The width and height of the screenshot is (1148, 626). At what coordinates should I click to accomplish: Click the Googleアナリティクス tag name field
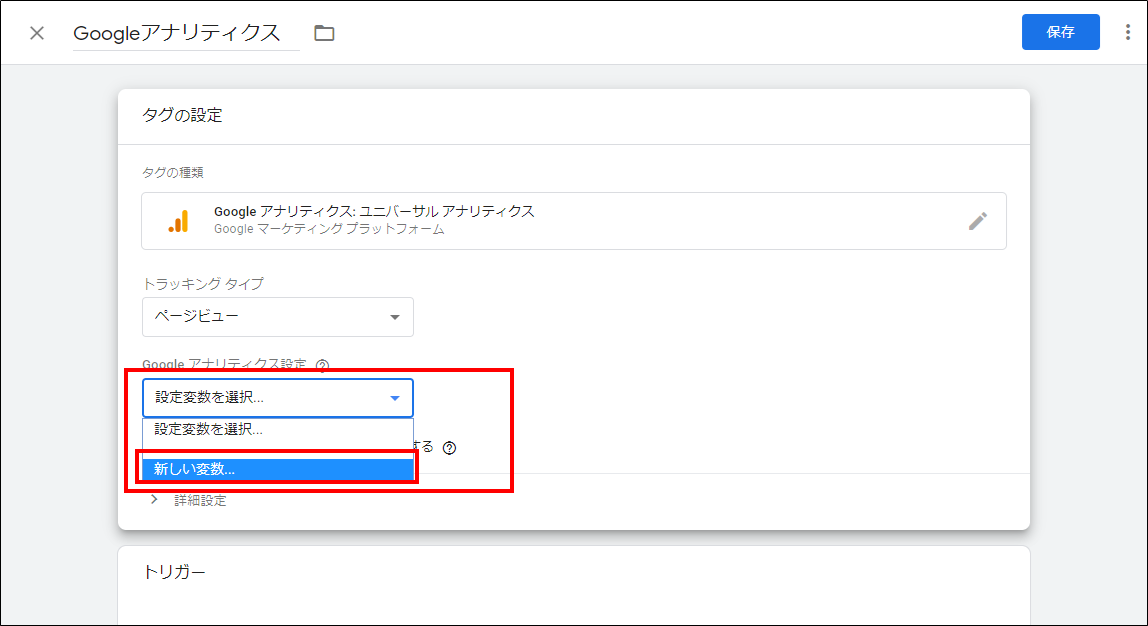pos(186,33)
